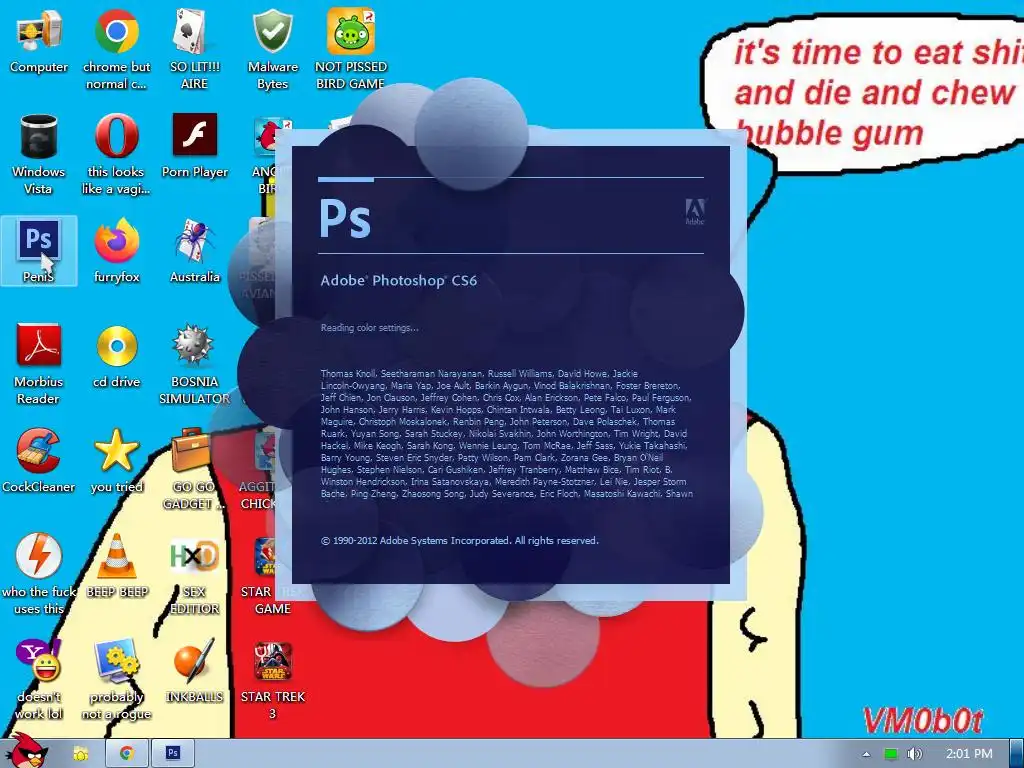The width and height of the screenshot is (1024, 768).
Task: Open the INKBALLS desktop icon
Action: (x=194, y=671)
